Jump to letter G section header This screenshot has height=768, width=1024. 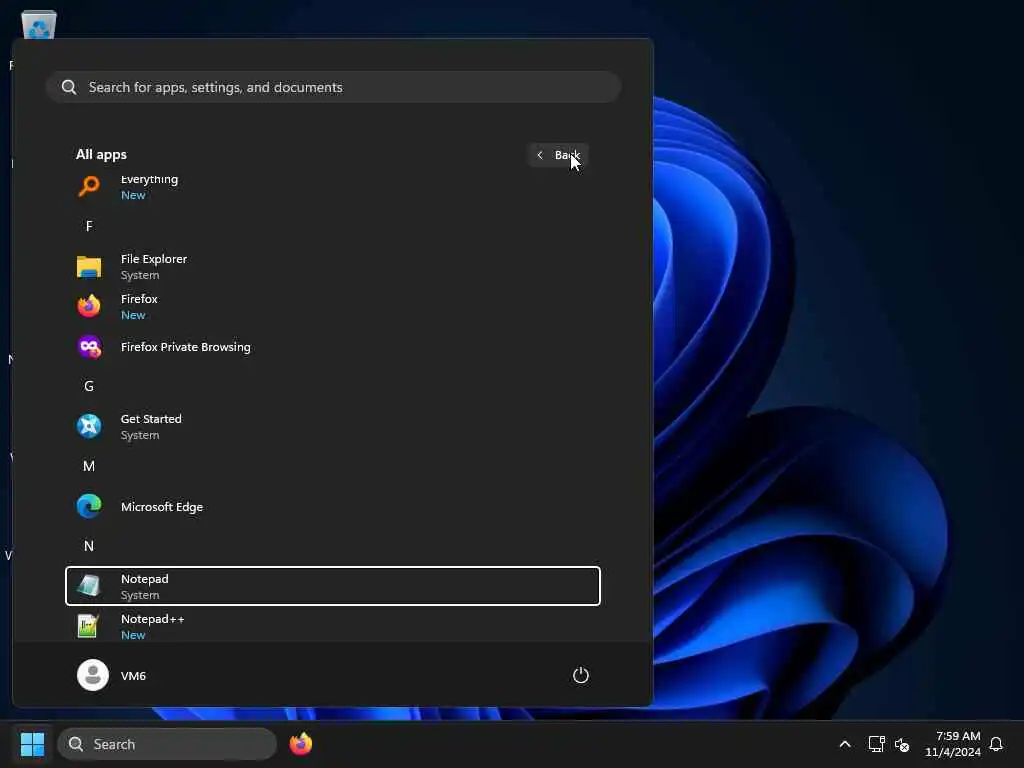[x=89, y=386]
